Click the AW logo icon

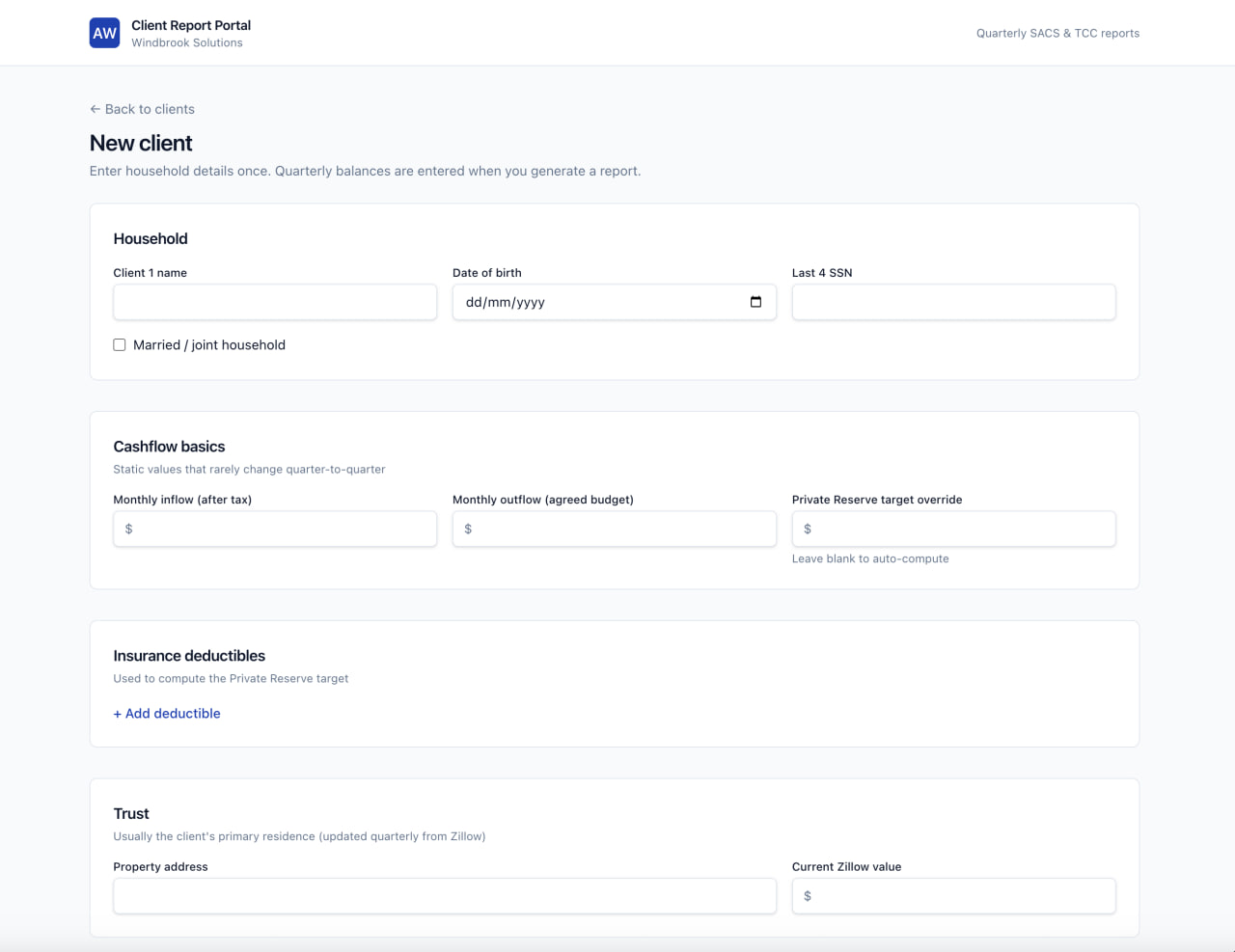[104, 33]
